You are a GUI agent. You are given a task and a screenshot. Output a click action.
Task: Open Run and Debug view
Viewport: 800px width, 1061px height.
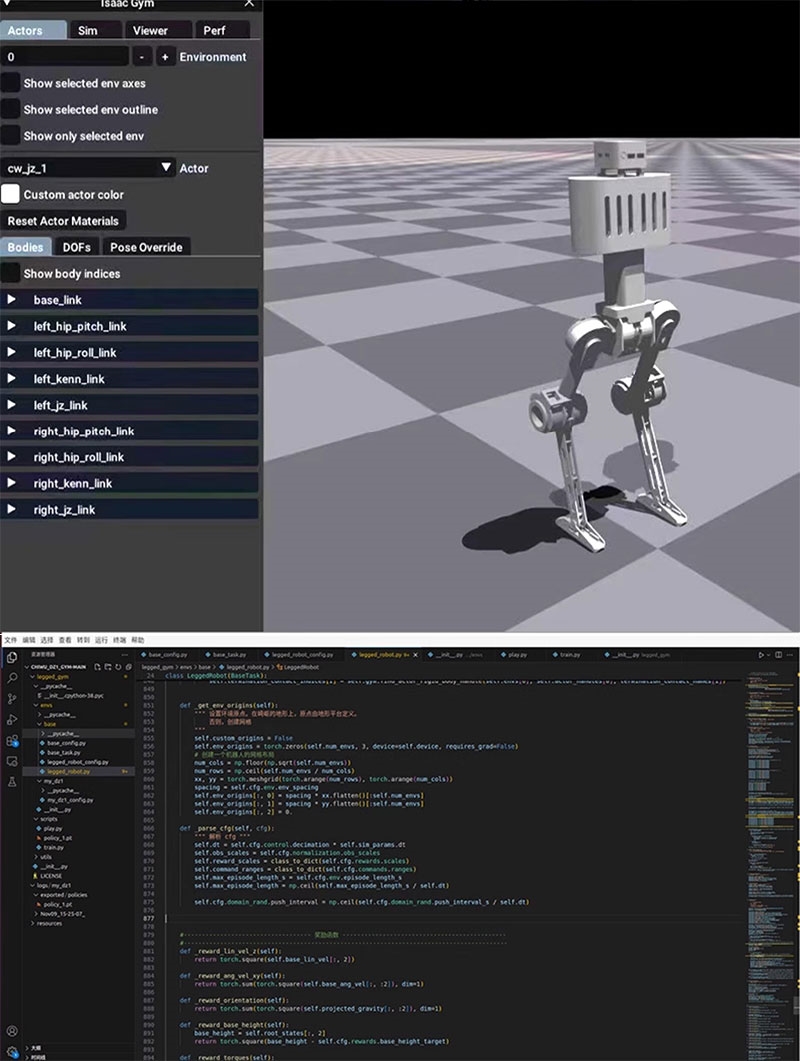(12, 720)
